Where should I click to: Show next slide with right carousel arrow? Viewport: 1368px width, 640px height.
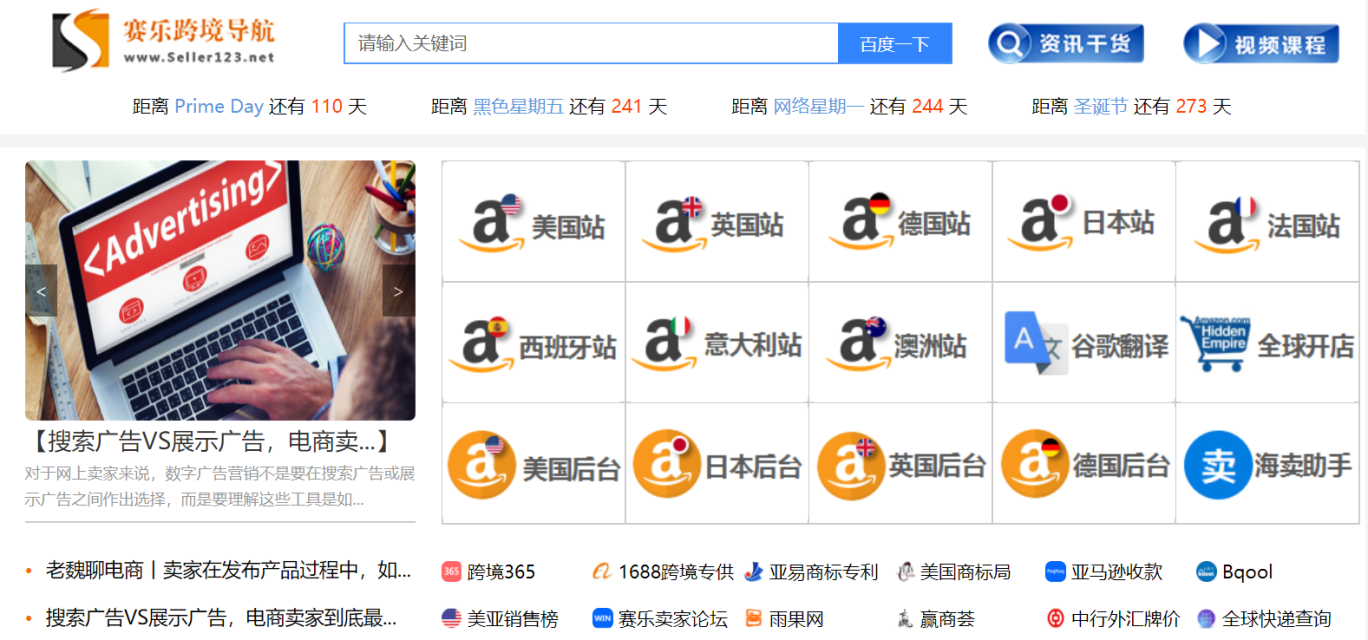click(x=398, y=291)
